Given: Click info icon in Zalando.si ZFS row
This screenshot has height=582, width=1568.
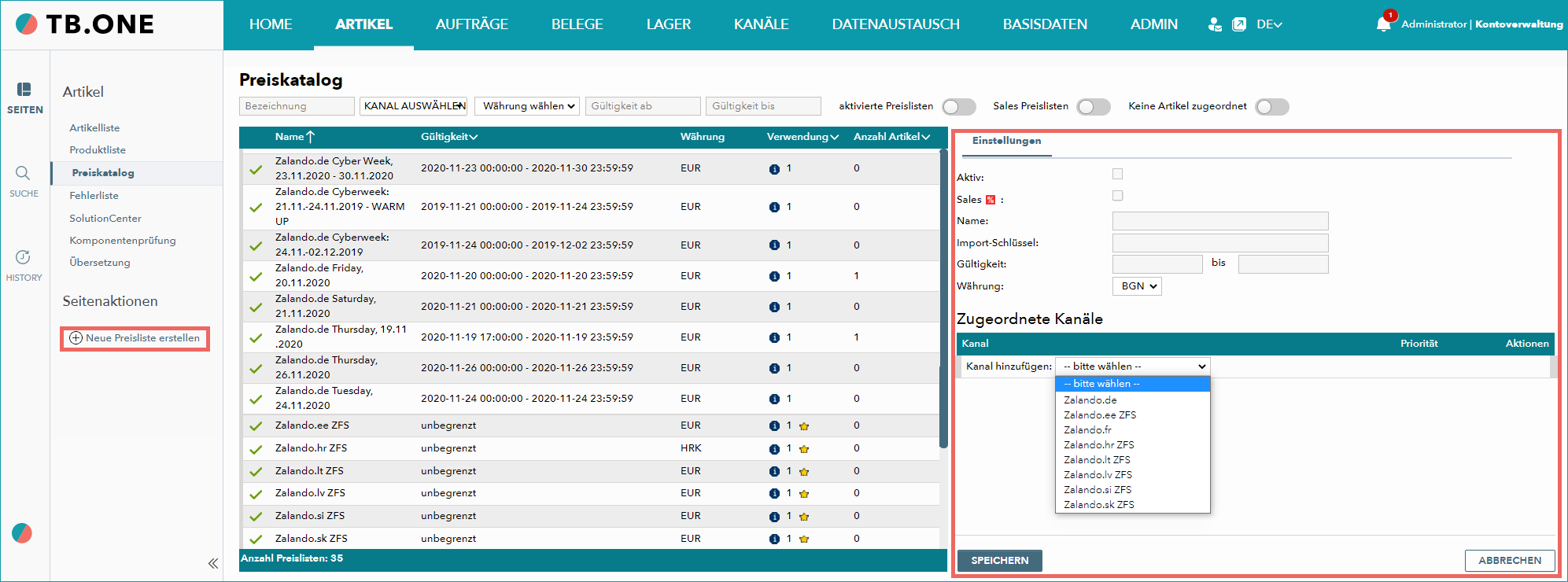Looking at the screenshot, I should point(774,517).
